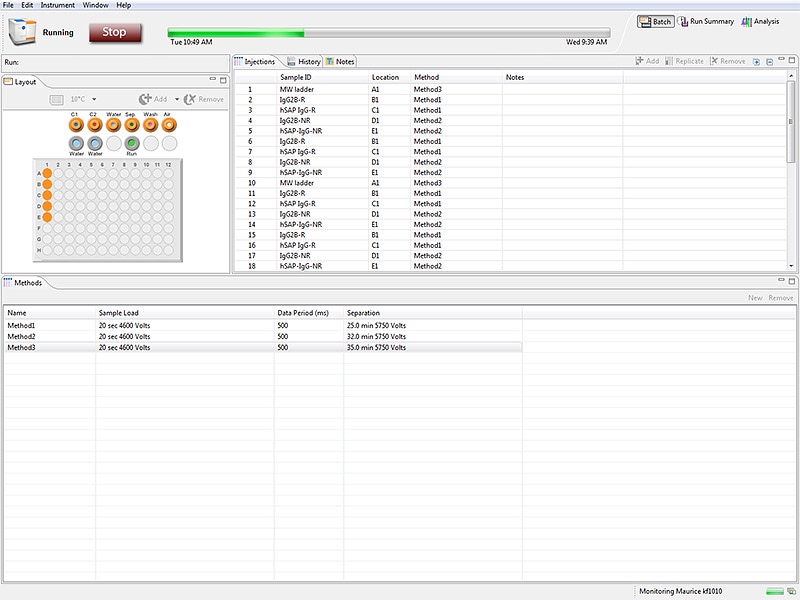The height and width of the screenshot is (600, 800).
Task: Select the Wash vial
Action: (151, 124)
